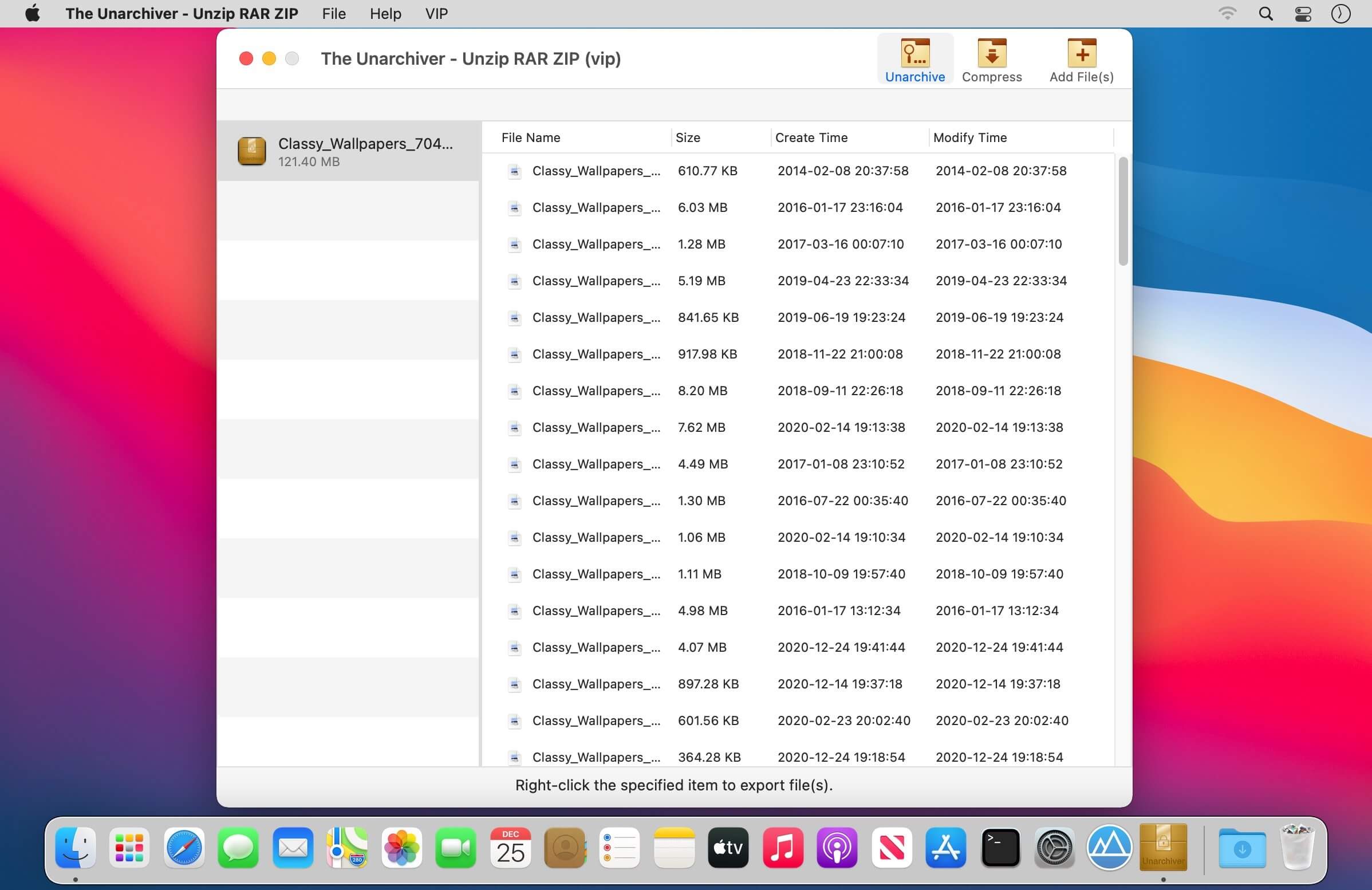
Task: Select the file sized 897.28 KB
Action: point(798,684)
